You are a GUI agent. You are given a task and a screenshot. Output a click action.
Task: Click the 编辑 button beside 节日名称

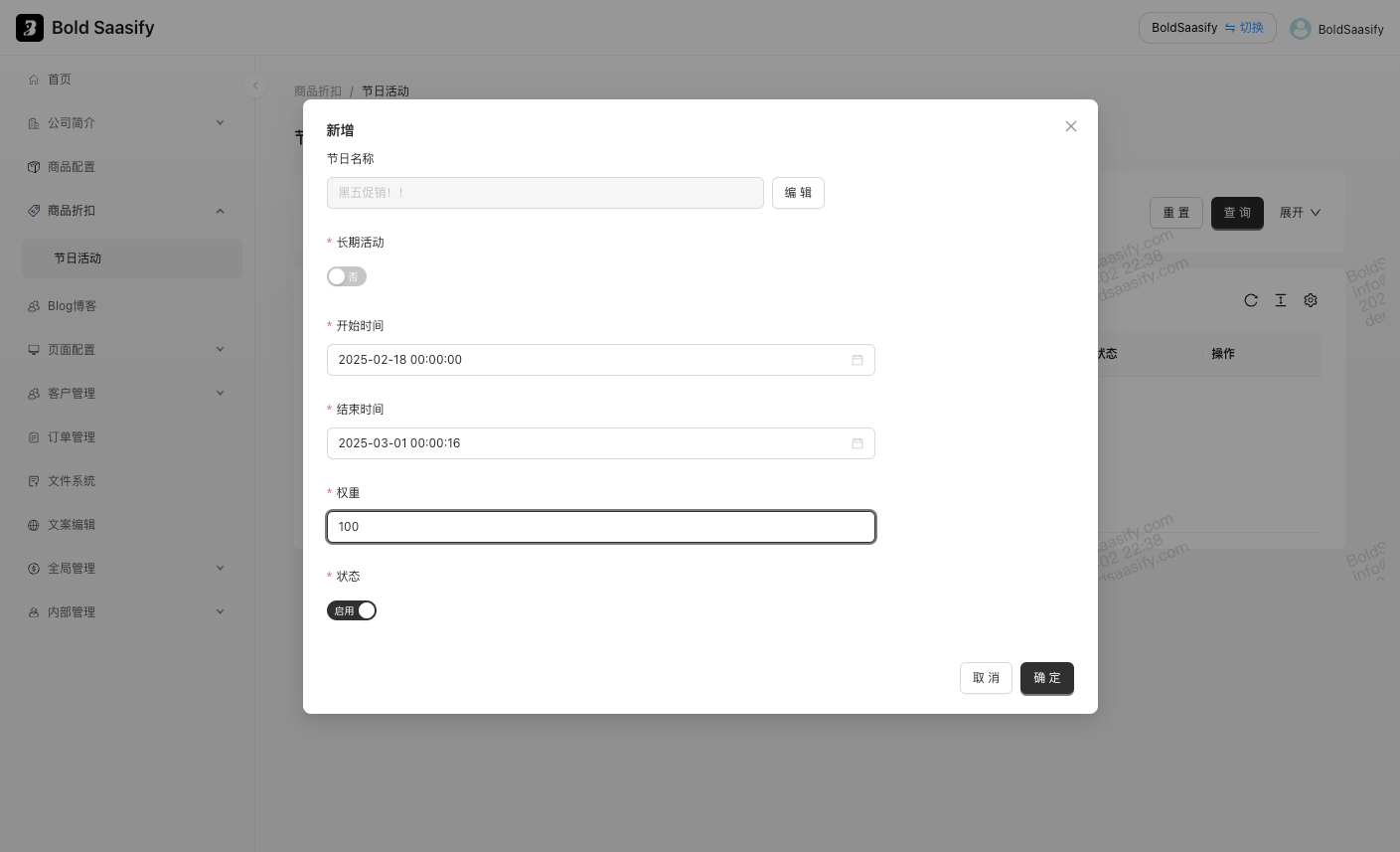click(x=798, y=193)
